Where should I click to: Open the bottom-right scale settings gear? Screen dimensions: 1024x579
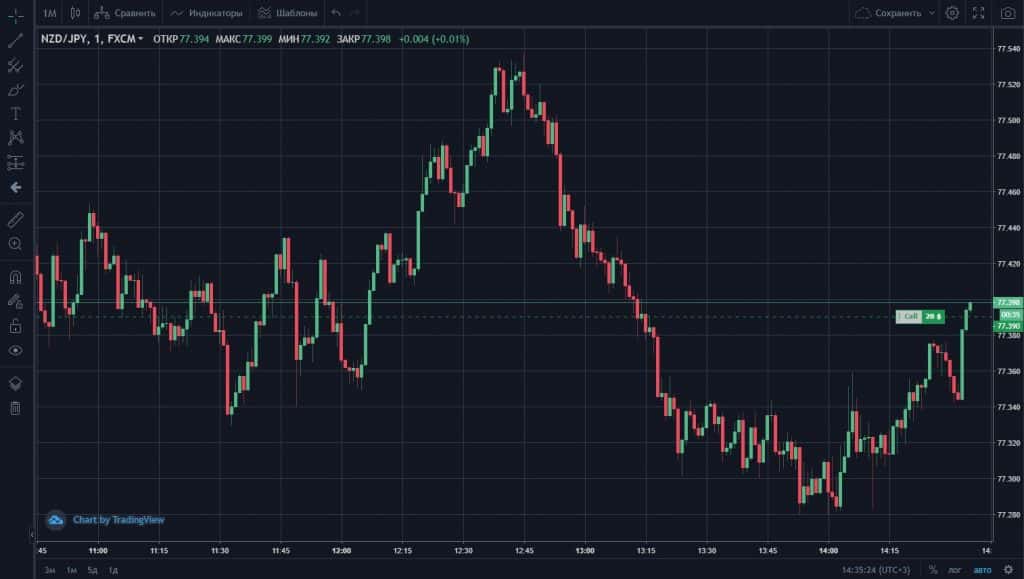[x=1008, y=570]
